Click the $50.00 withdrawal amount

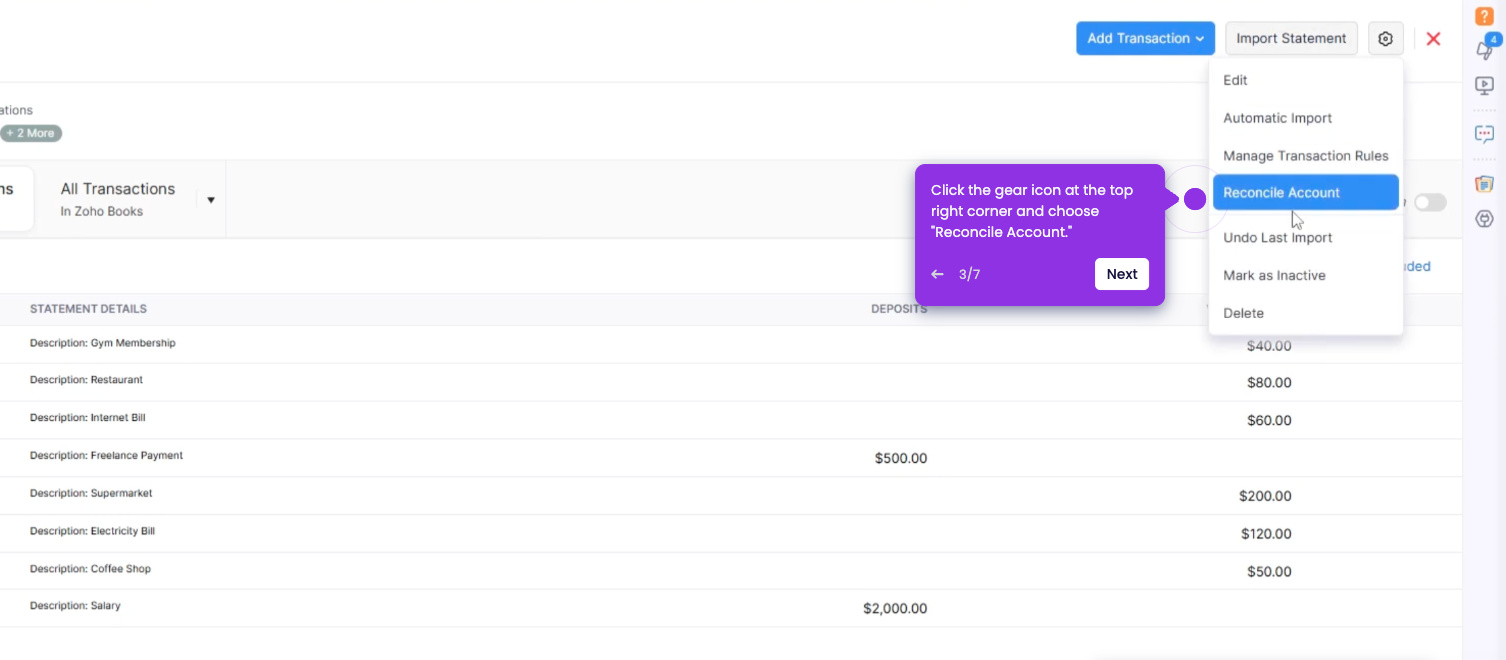point(1269,572)
